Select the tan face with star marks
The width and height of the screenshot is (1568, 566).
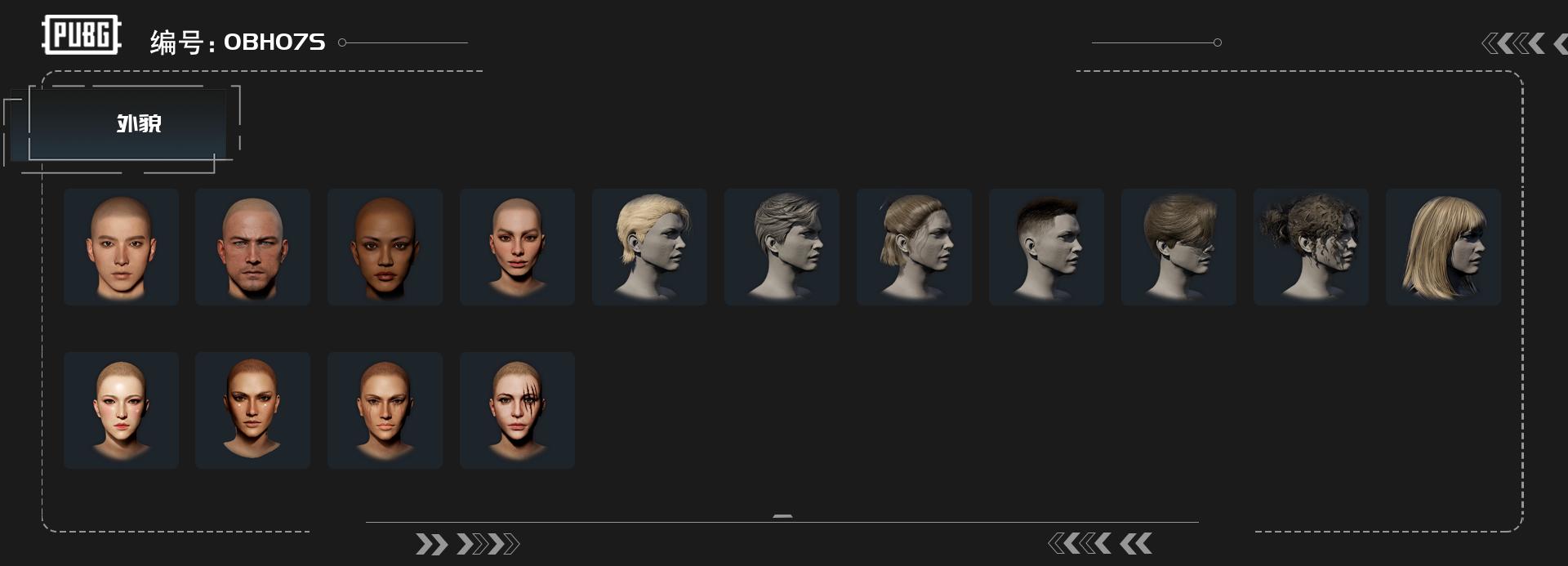point(252,410)
